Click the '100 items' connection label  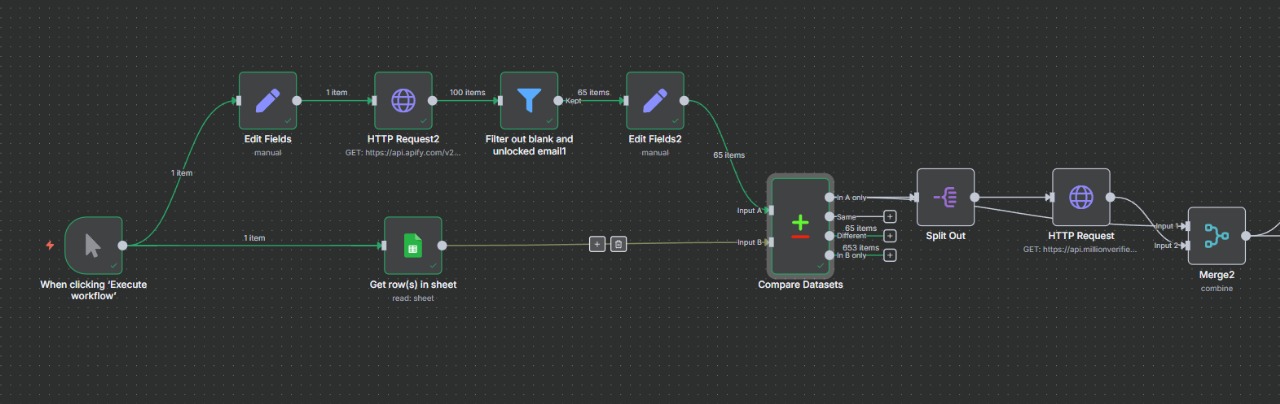467,93
